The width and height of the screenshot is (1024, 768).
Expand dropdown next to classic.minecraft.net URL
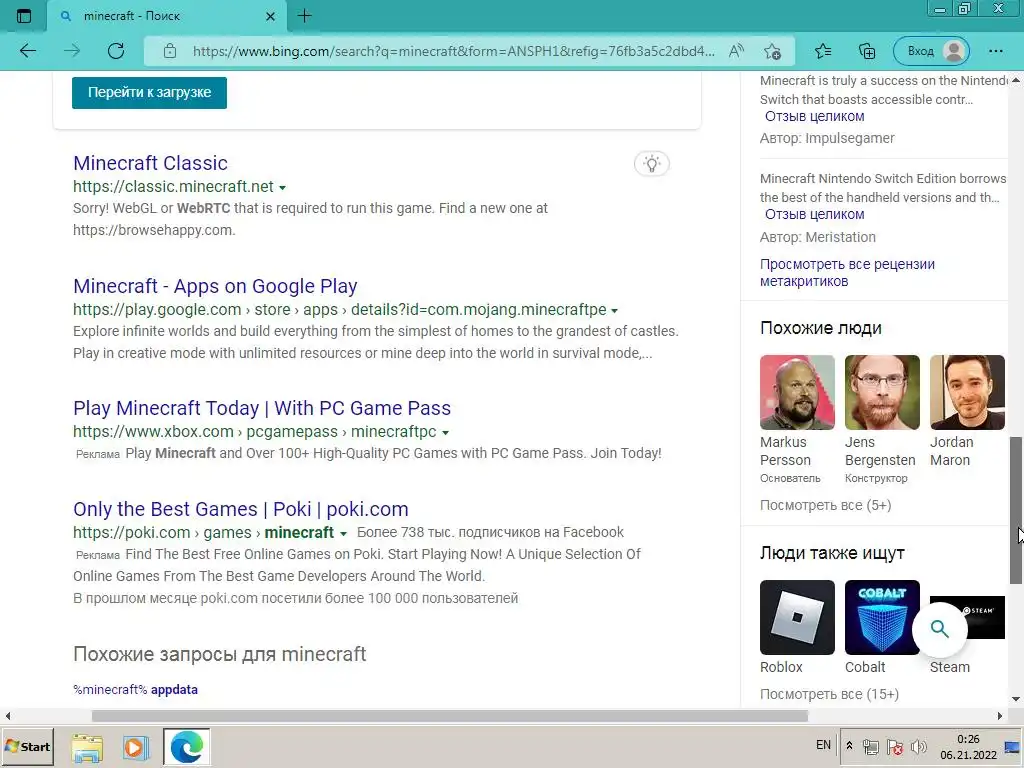(282, 187)
